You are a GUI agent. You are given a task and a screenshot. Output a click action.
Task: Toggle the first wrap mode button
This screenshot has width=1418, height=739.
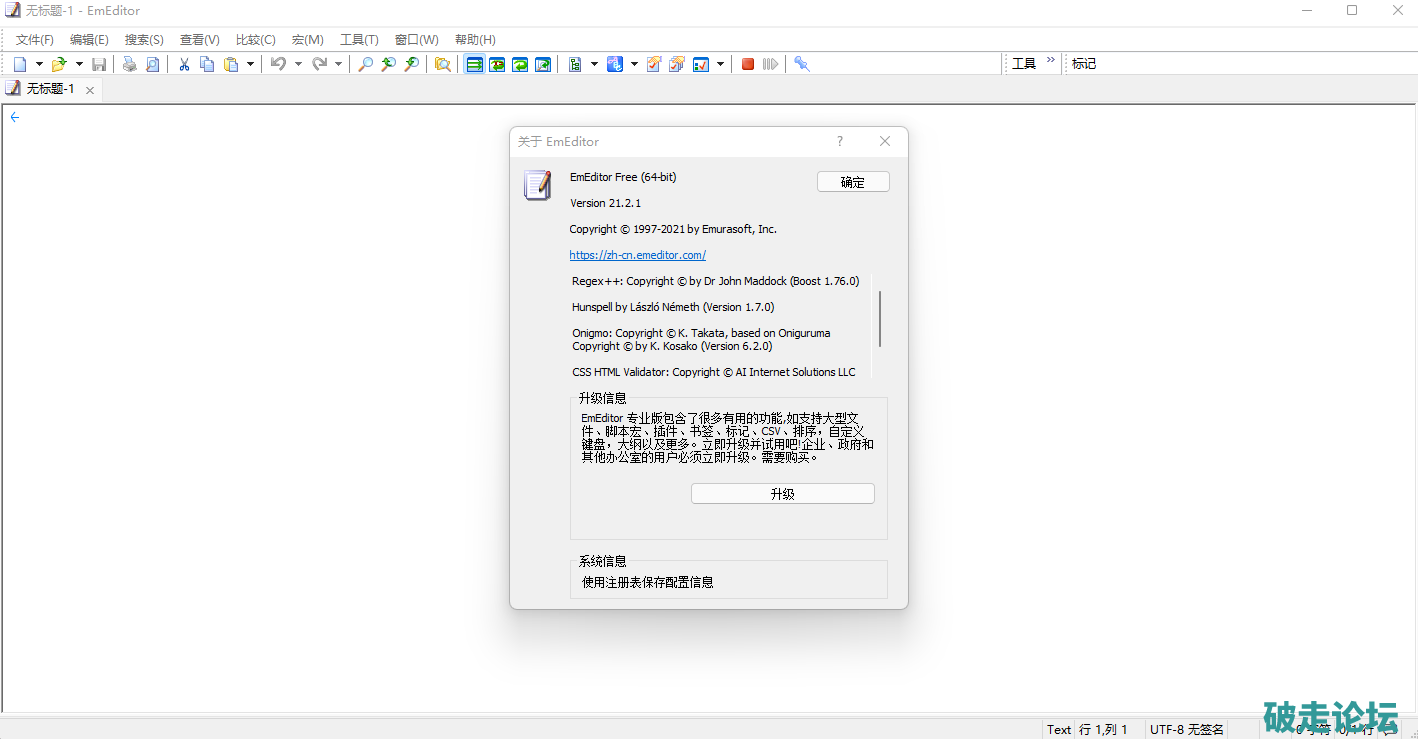pyautogui.click(x=474, y=64)
